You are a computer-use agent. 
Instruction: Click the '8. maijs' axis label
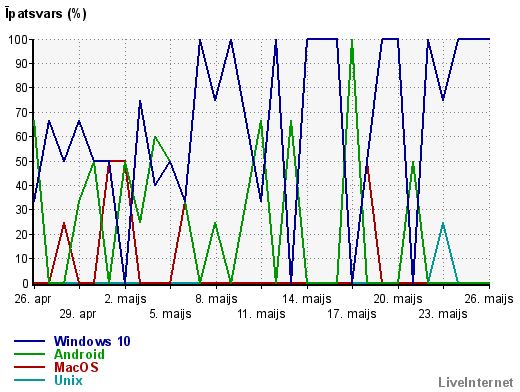(x=216, y=299)
